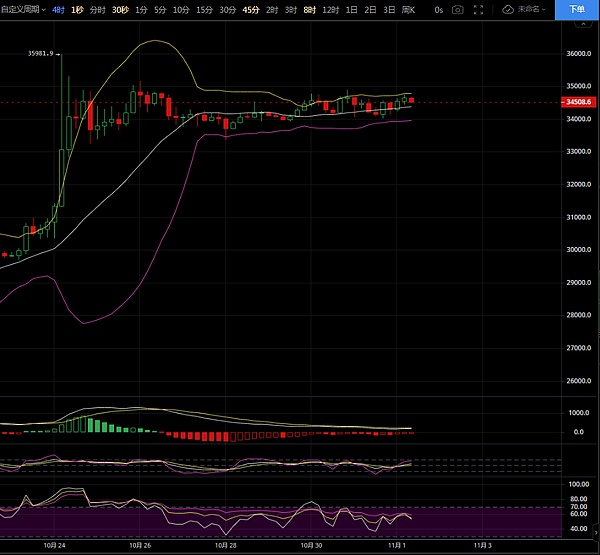600x555 pixels.
Task: Click the 35981.9 high price marker
Action: pos(41,53)
